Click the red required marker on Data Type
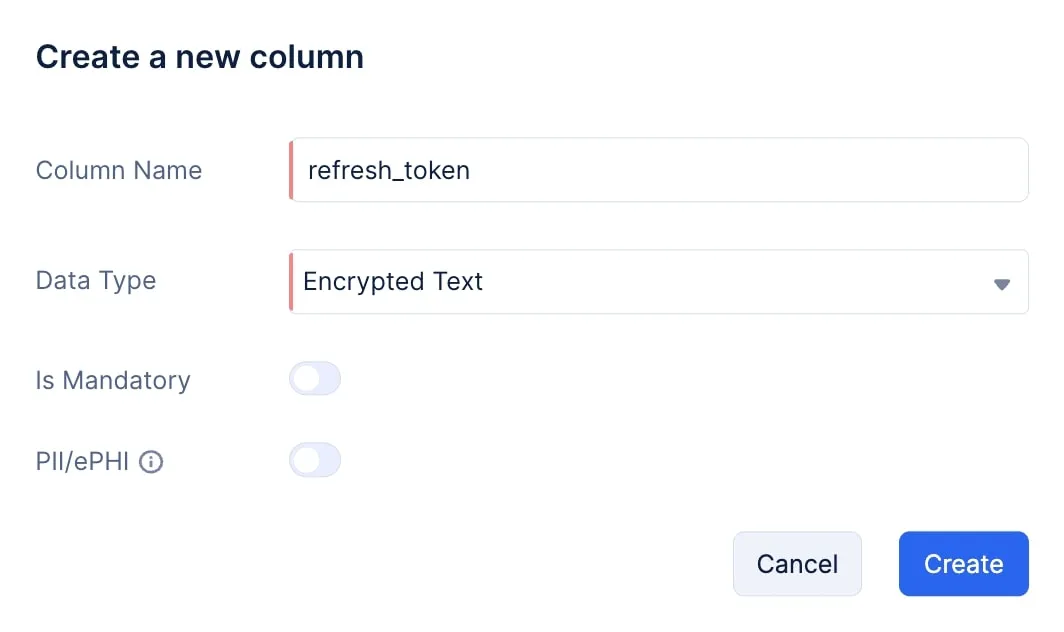 pyautogui.click(x=291, y=282)
